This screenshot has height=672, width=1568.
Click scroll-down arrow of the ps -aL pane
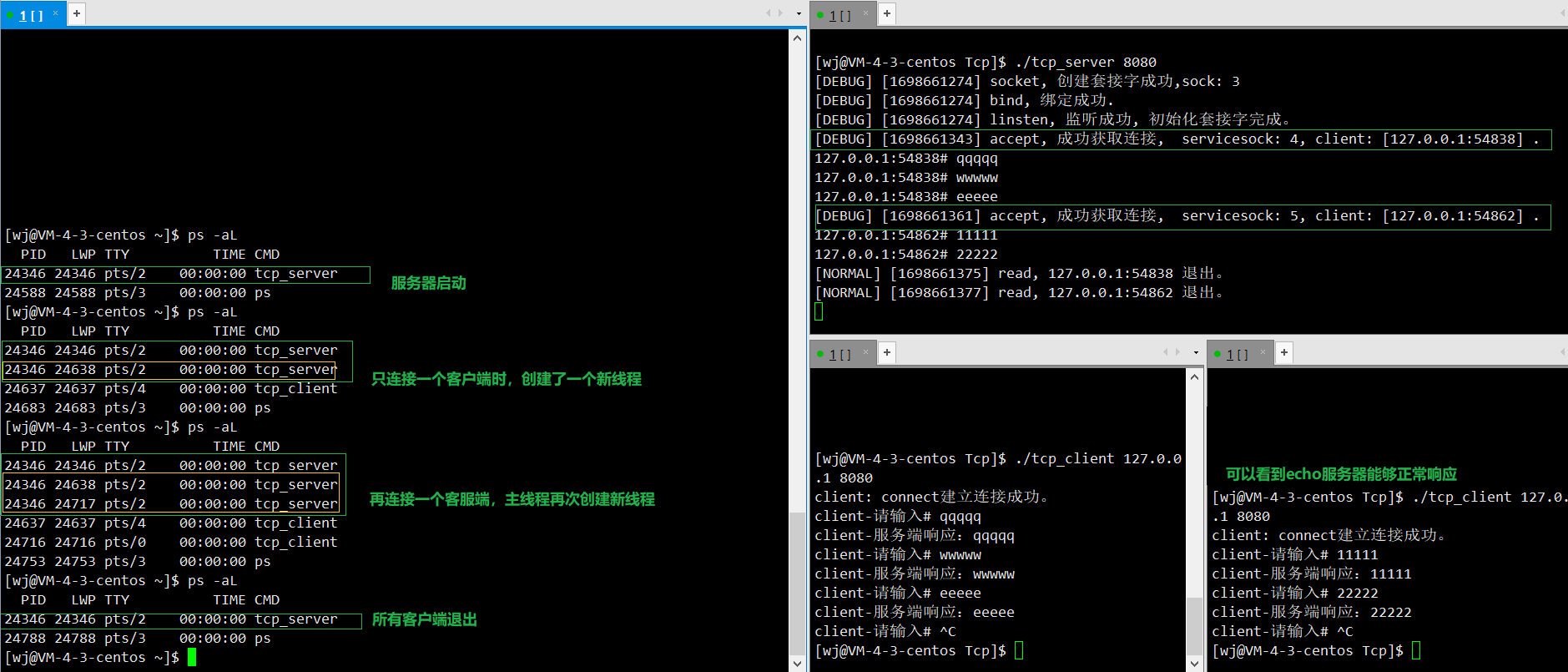click(x=797, y=664)
